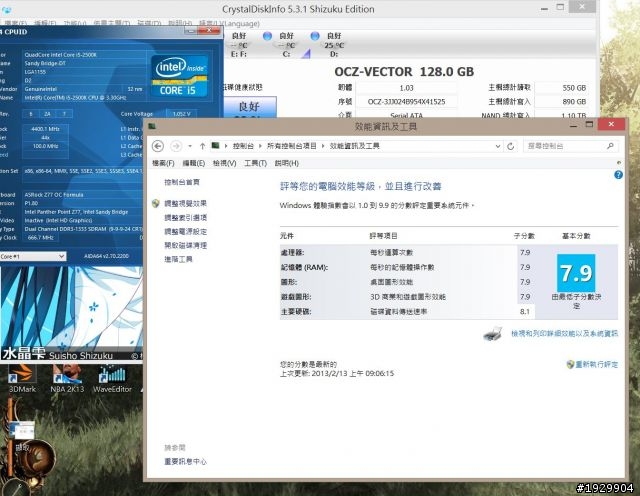Click the address bar folder icon
Screen dimensions: 640x496
216,146
